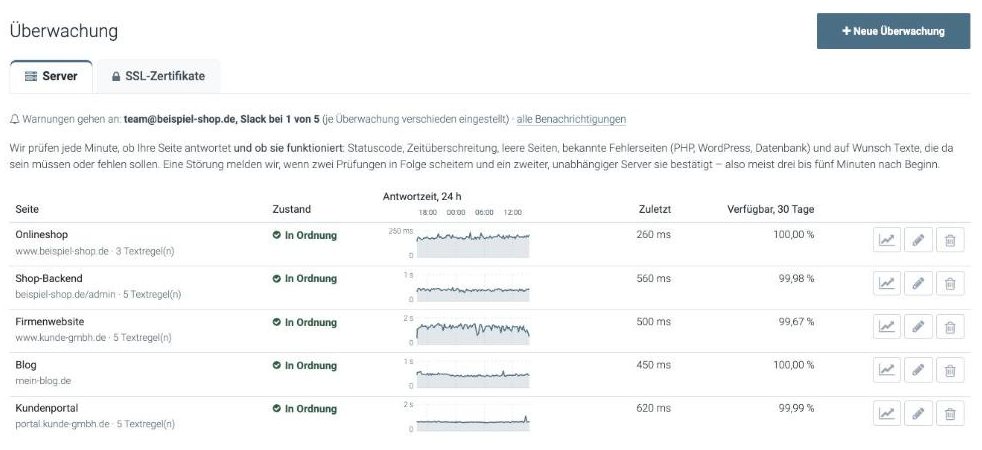The width and height of the screenshot is (982, 450).
Task: Click the 500 ms last response value
Action: click(x=653, y=322)
